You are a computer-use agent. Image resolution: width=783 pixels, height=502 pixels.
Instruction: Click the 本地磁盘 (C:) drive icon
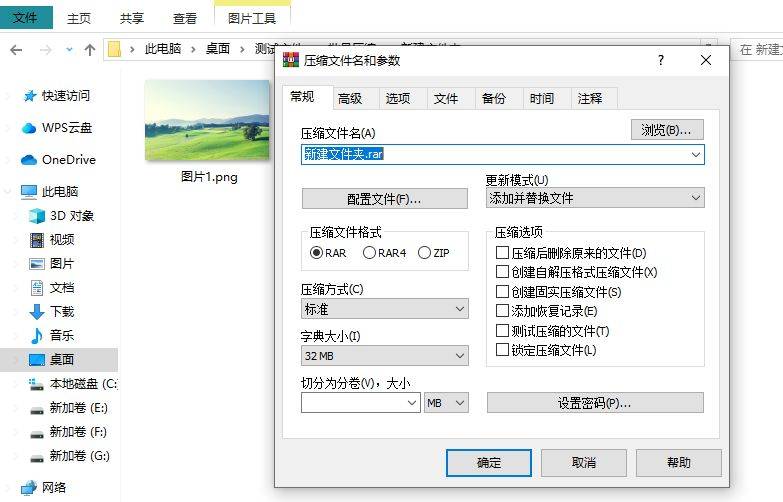(x=36, y=384)
